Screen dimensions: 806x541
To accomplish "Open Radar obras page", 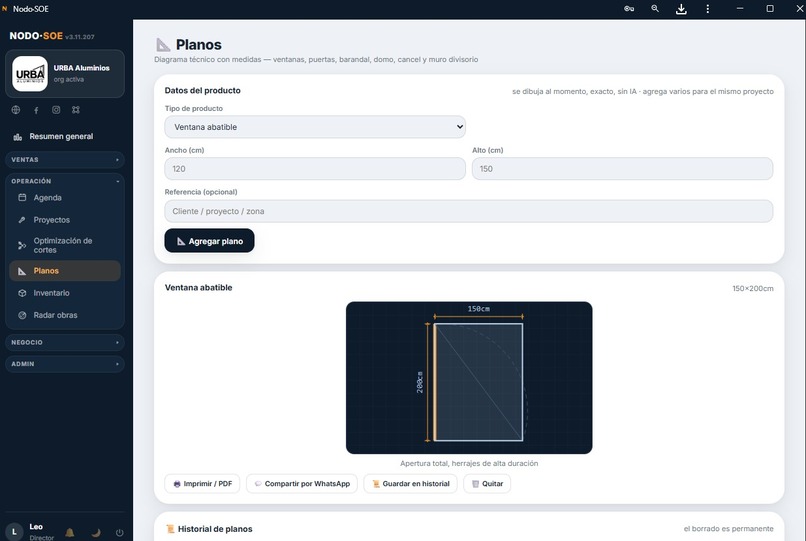I will point(65,315).
